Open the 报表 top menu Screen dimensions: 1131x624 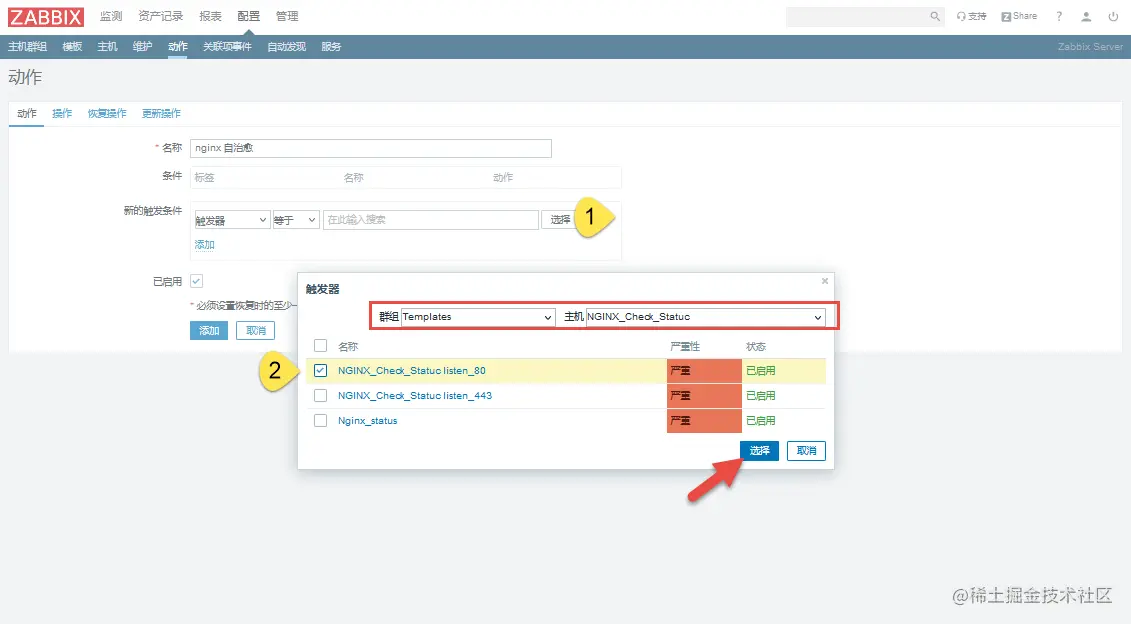tap(211, 16)
